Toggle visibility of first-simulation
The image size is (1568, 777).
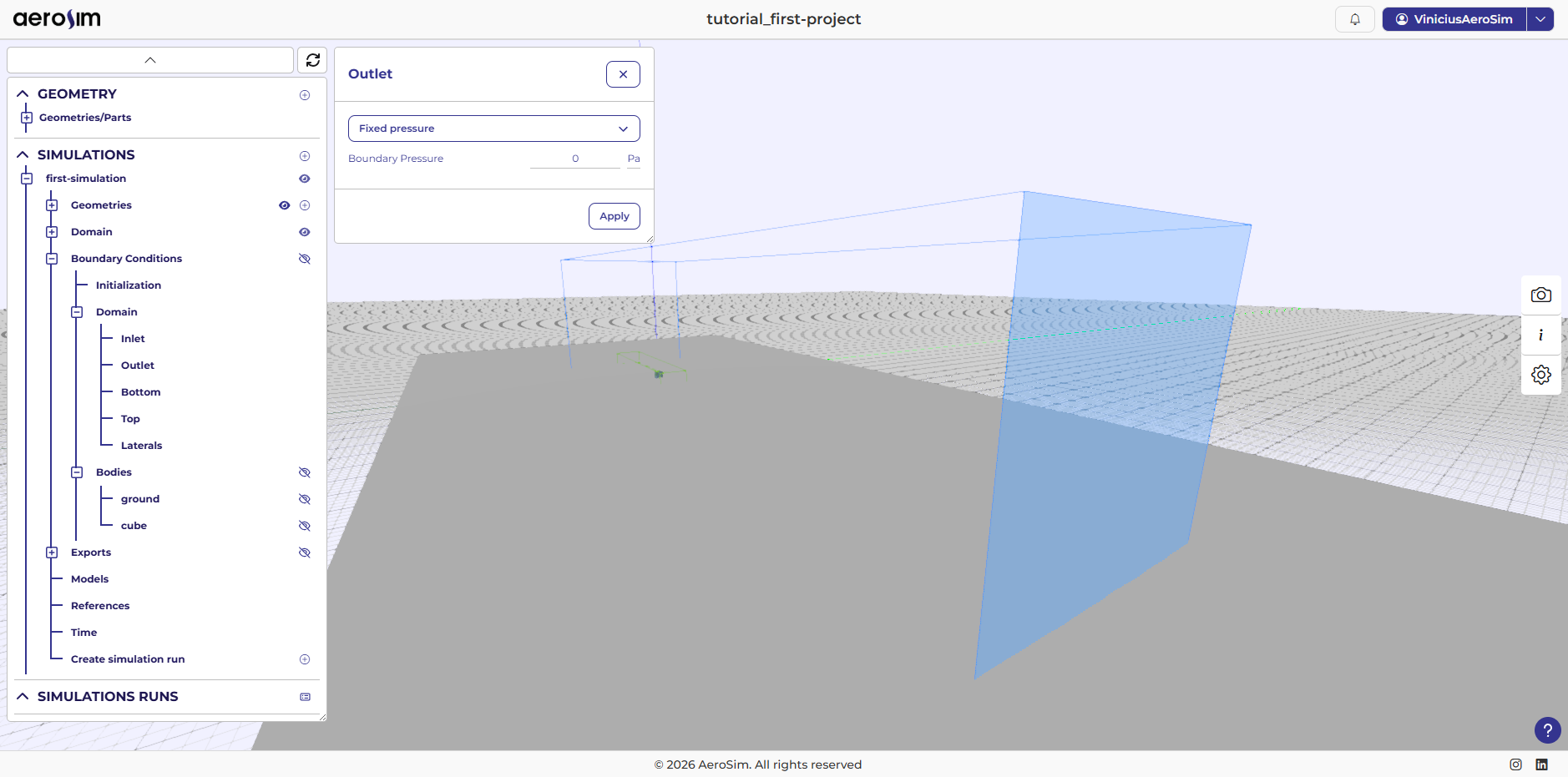click(305, 179)
